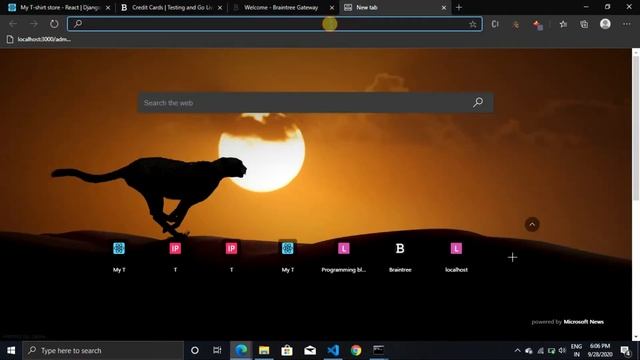
Task: Add this page to favorites star
Action: point(473,24)
